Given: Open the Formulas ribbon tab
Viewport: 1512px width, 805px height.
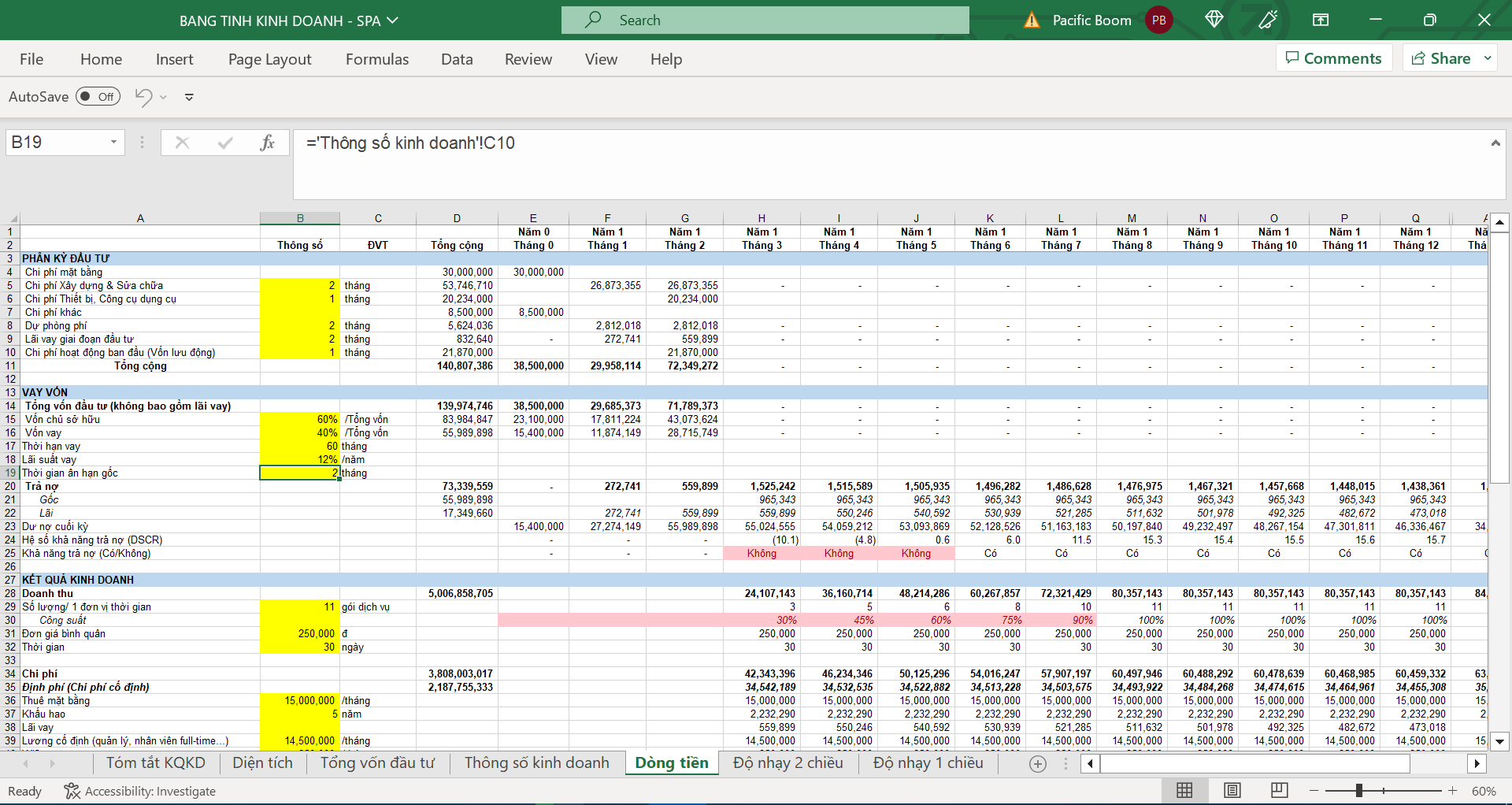Looking at the screenshot, I should [377, 59].
